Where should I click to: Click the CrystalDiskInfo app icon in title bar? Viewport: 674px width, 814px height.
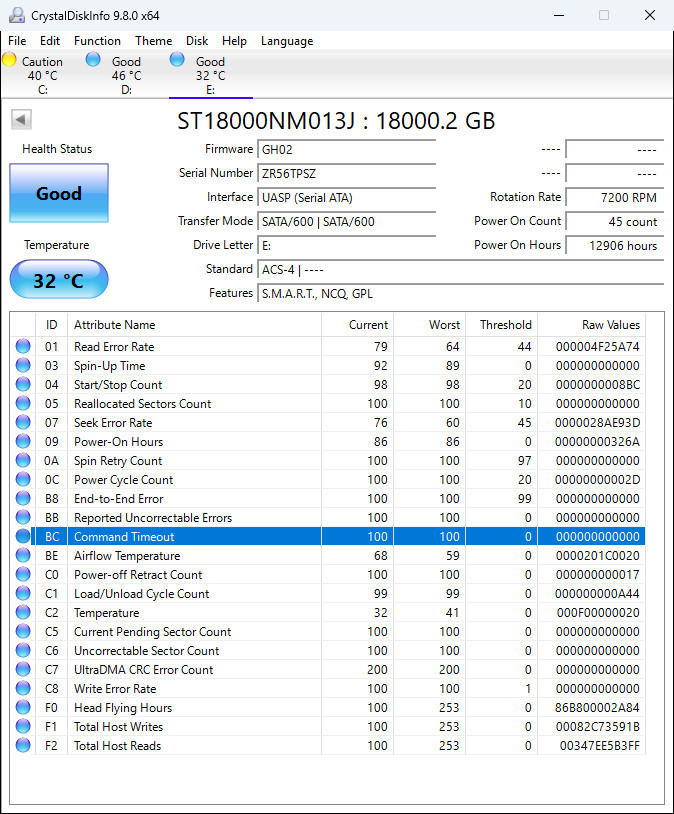17,15
